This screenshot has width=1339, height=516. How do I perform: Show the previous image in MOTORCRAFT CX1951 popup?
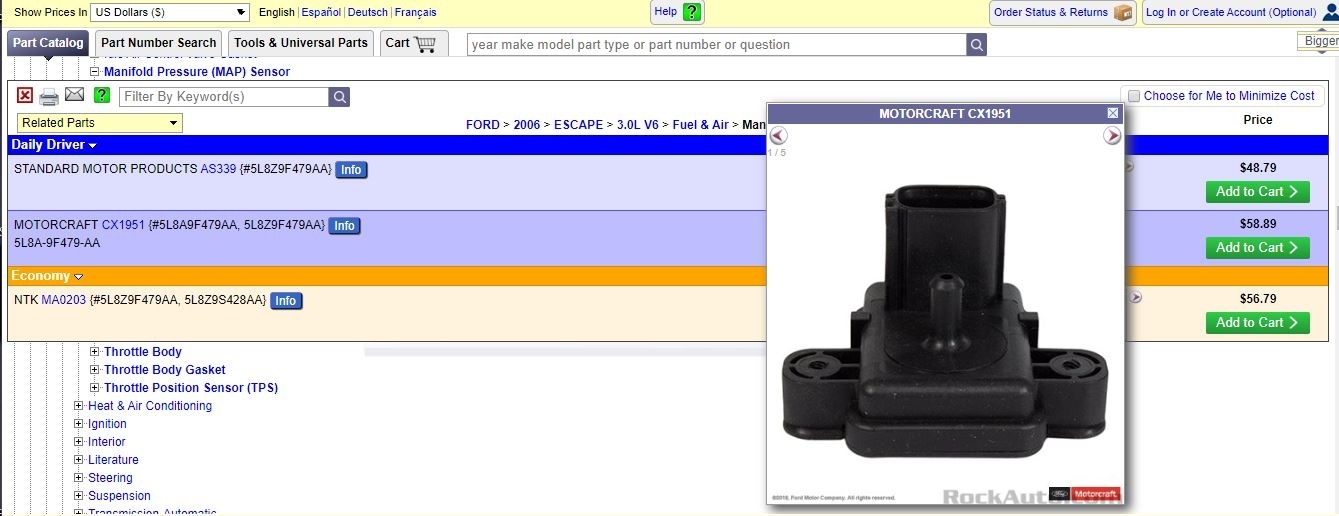point(779,136)
